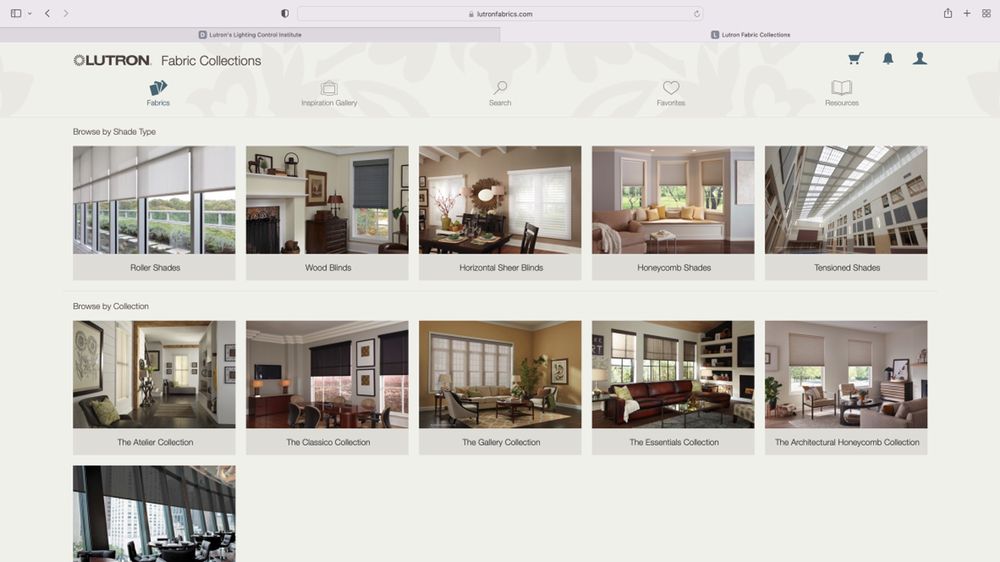This screenshot has width=1000, height=562.
Task: Click the lutronfabrics.com address bar
Action: click(500, 14)
